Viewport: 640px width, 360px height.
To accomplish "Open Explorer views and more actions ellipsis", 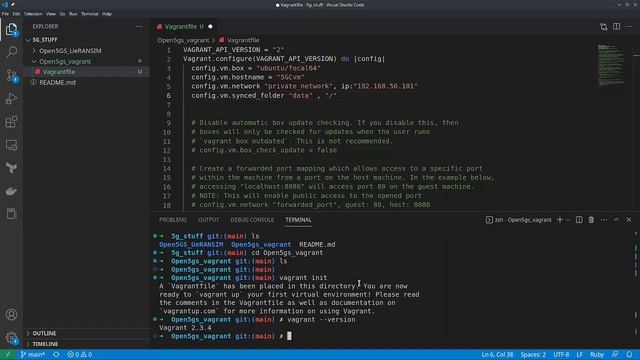I will 139,27.
